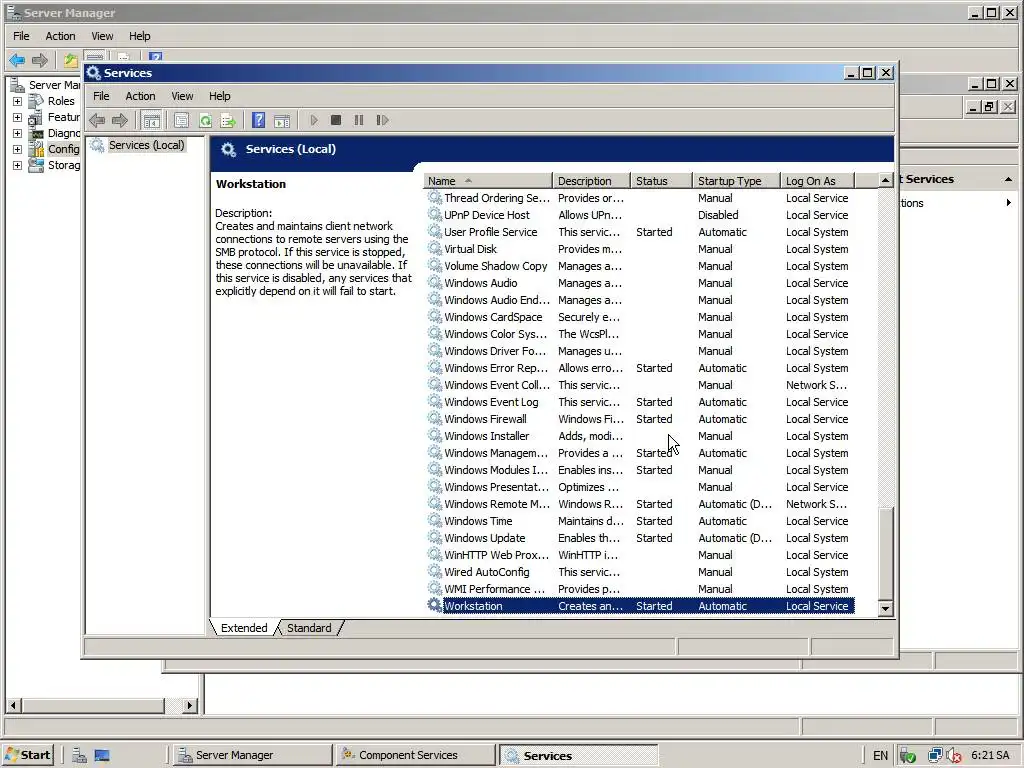Click Forward arrow in Services toolbar
Viewport: 1024px width, 768px height.
(120, 120)
